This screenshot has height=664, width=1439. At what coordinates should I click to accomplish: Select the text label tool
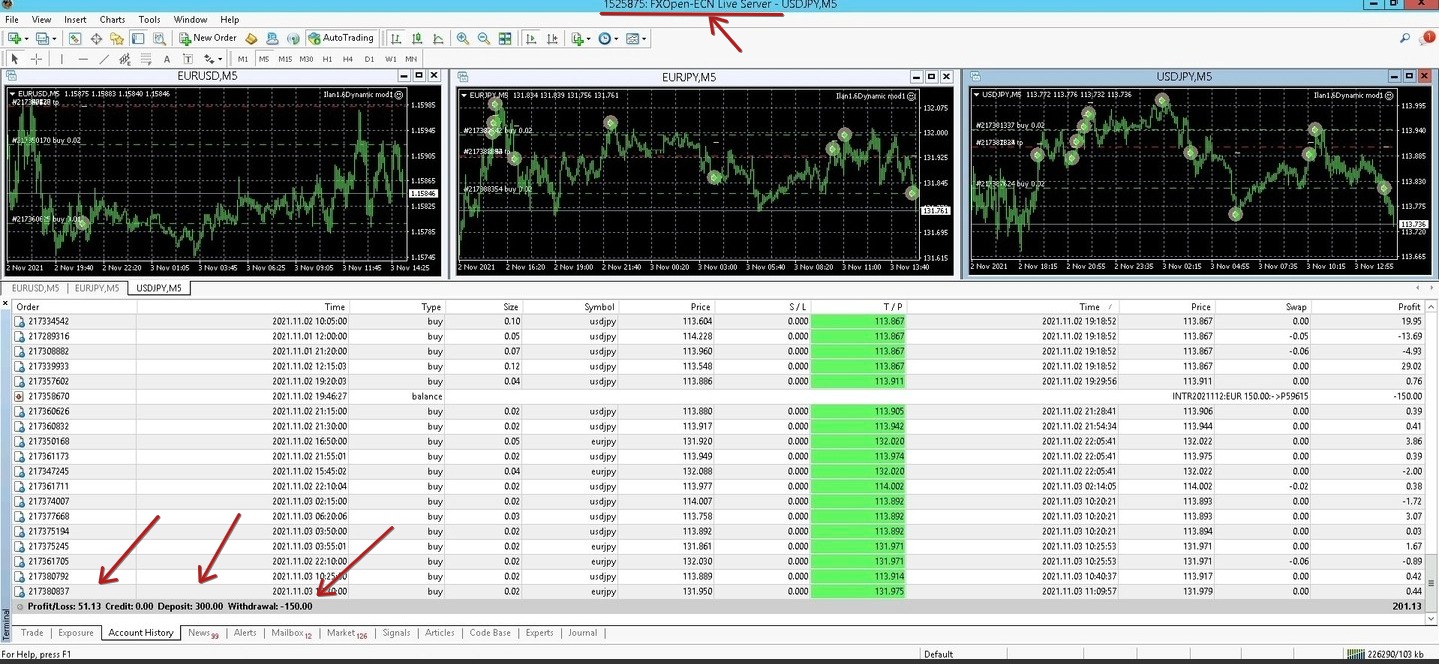(187, 59)
